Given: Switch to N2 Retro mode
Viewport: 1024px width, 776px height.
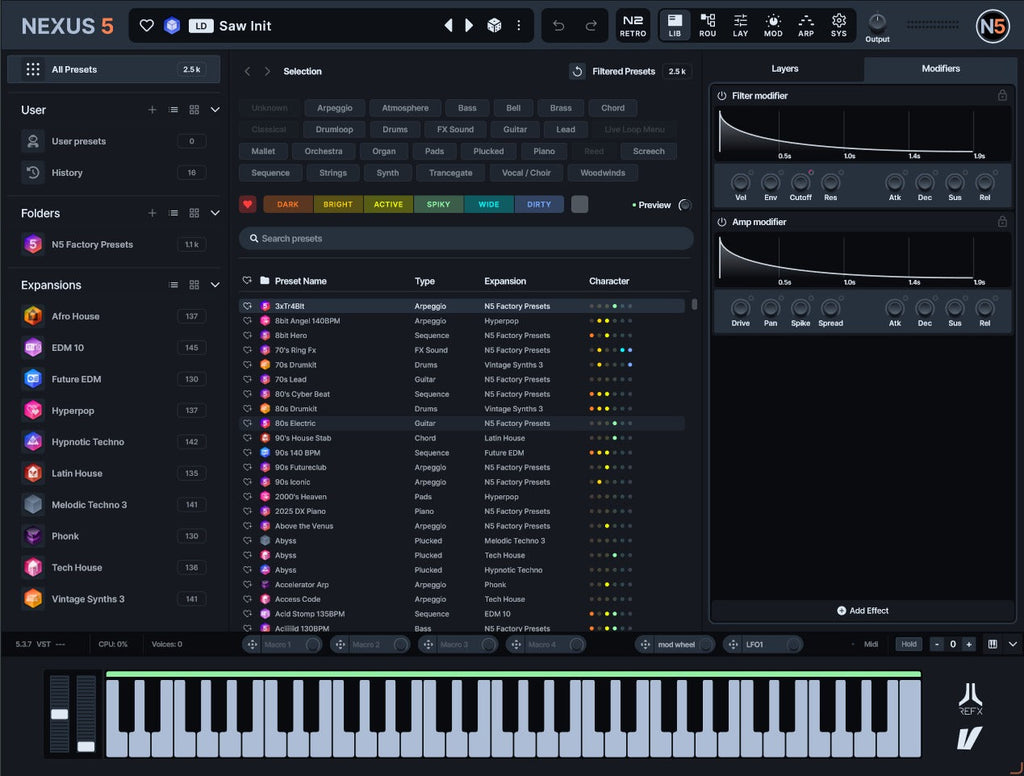Looking at the screenshot, I should tap(633, 26).
